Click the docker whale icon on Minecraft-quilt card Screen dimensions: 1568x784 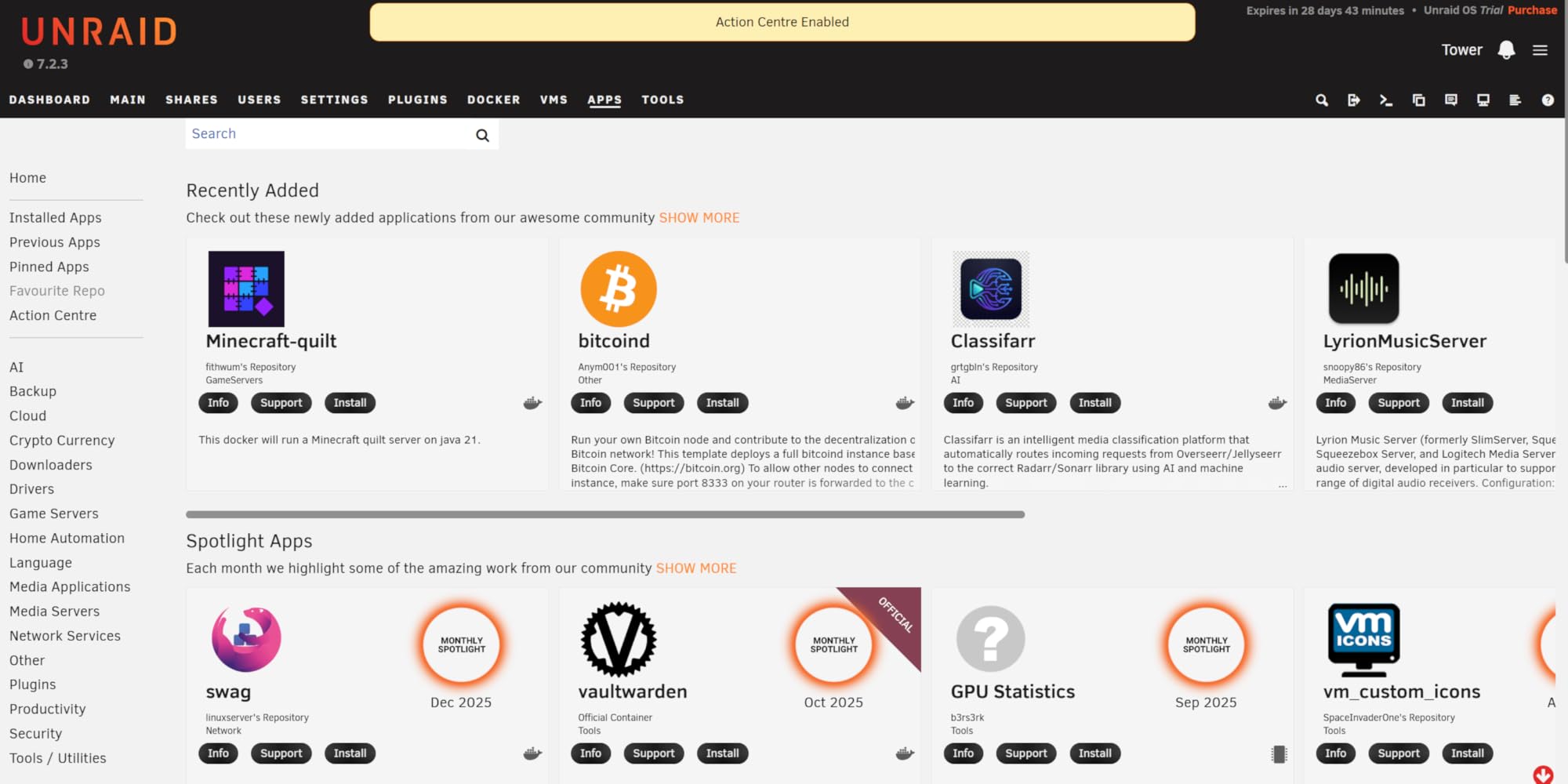tap(532, 403)
